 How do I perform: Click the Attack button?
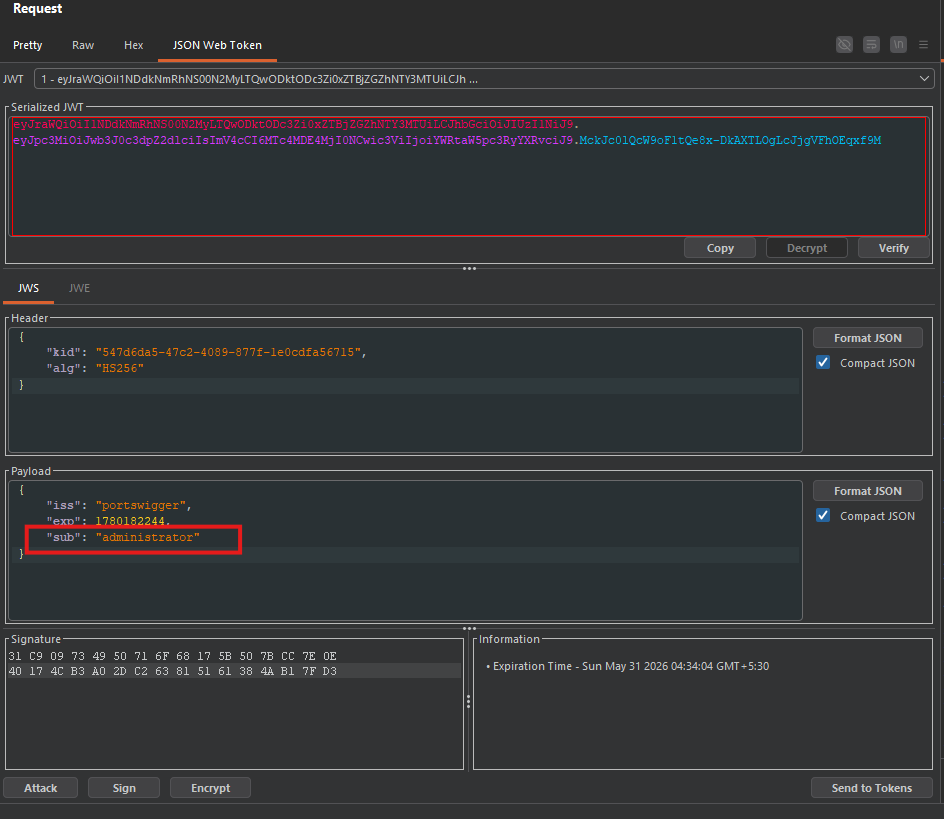click(40, 788)
